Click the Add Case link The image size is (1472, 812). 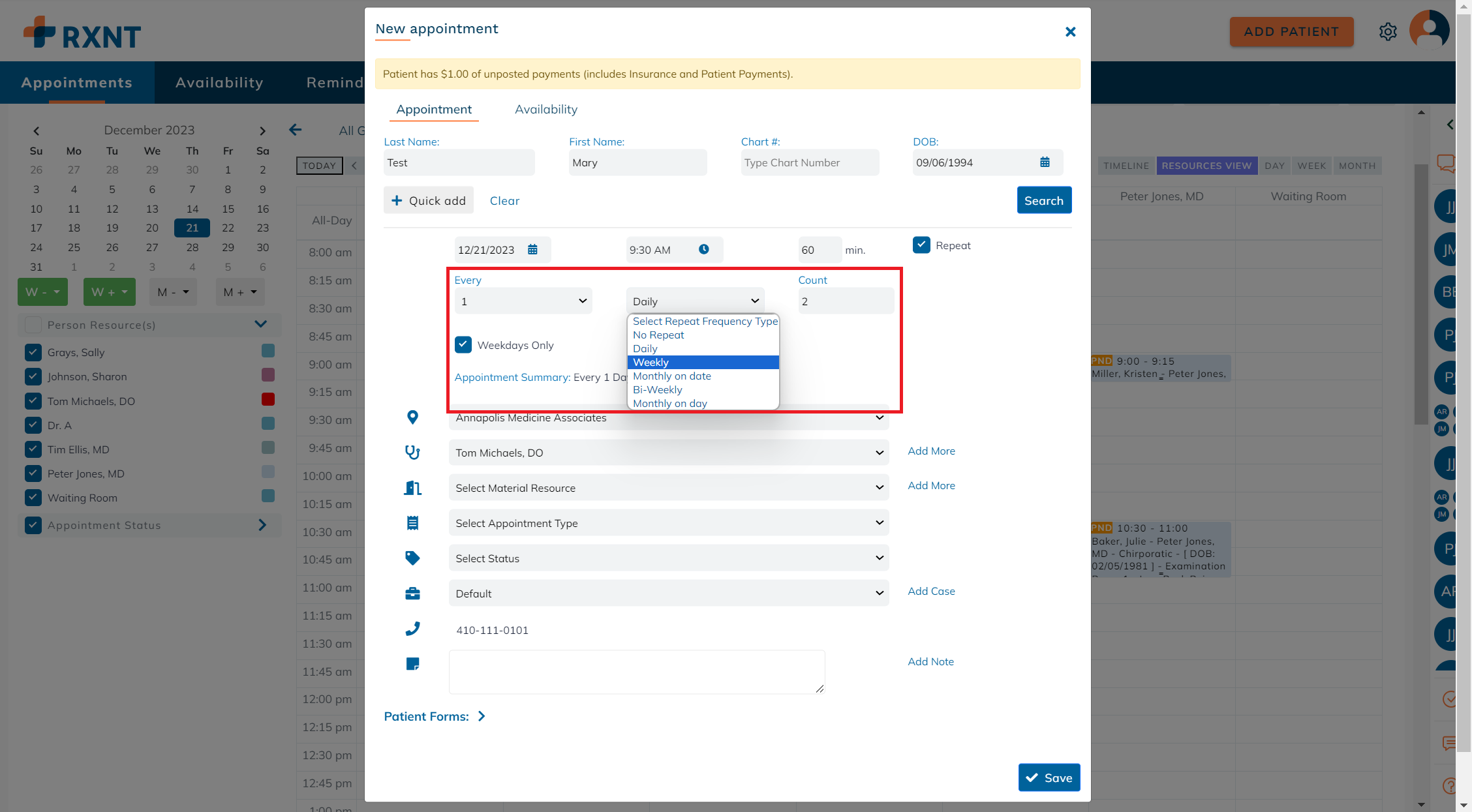point(931,591)
